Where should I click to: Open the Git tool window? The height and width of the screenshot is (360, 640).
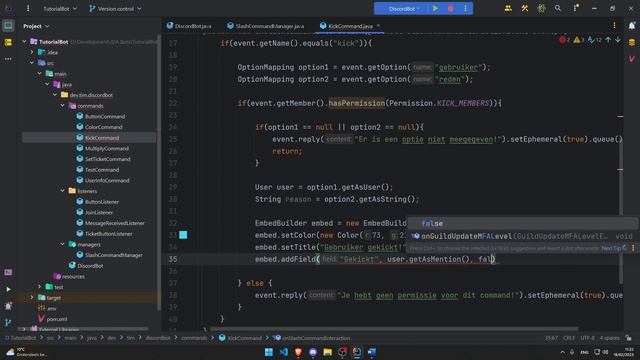8,322
